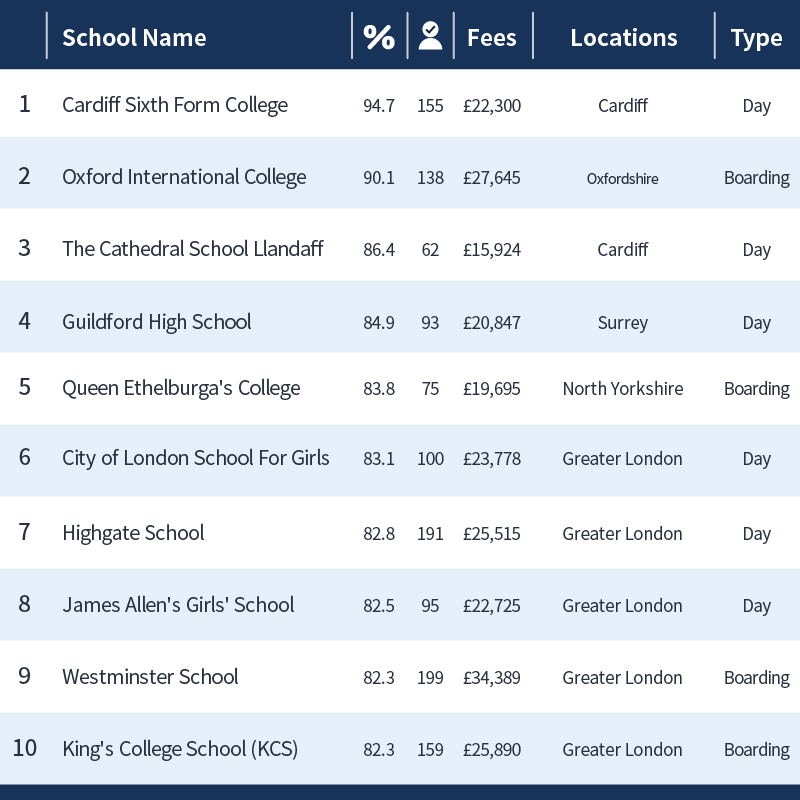Select Highgate School entry

[x=133, y=534]
